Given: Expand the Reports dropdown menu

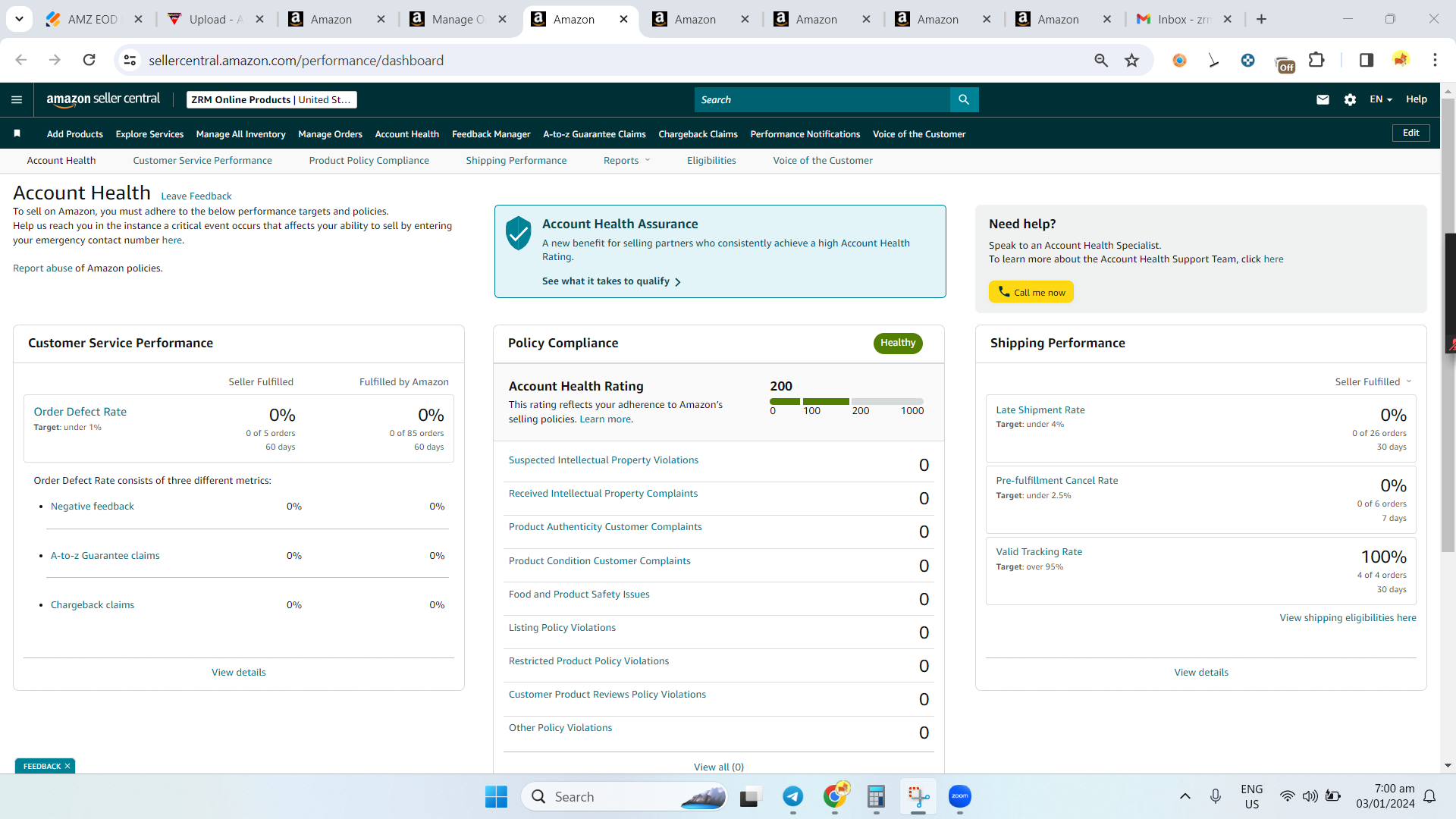Looking at the screenshot, I should (x=626, y=160).
